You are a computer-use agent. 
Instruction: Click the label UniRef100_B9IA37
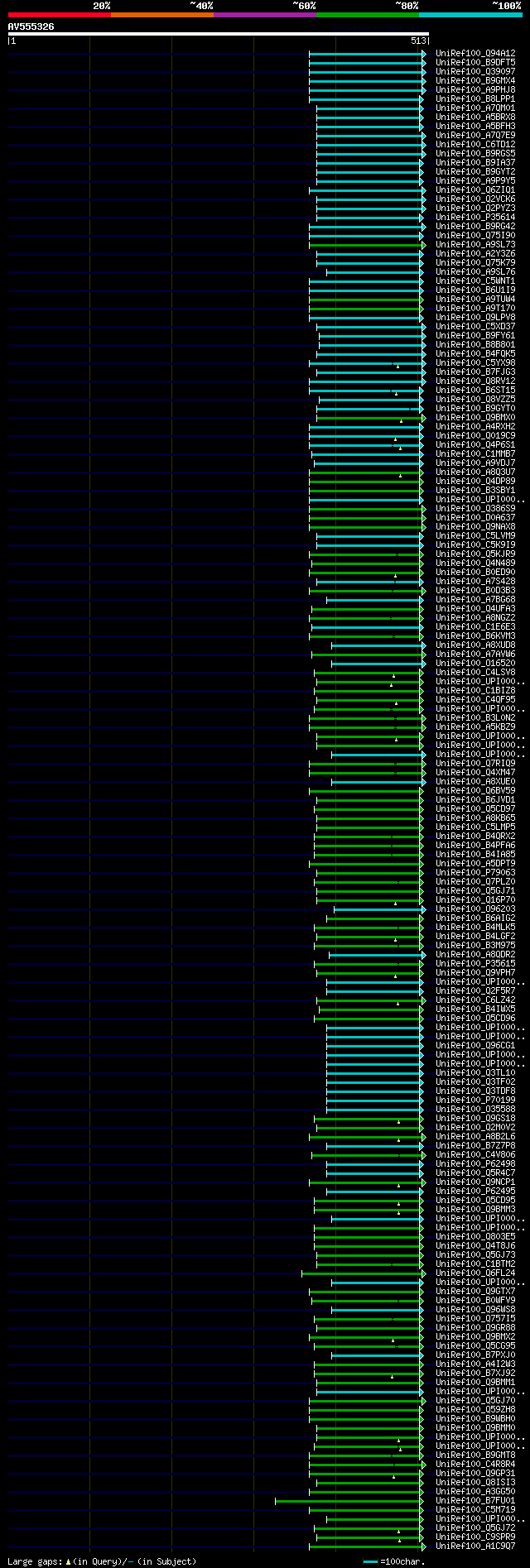(475, 163)
